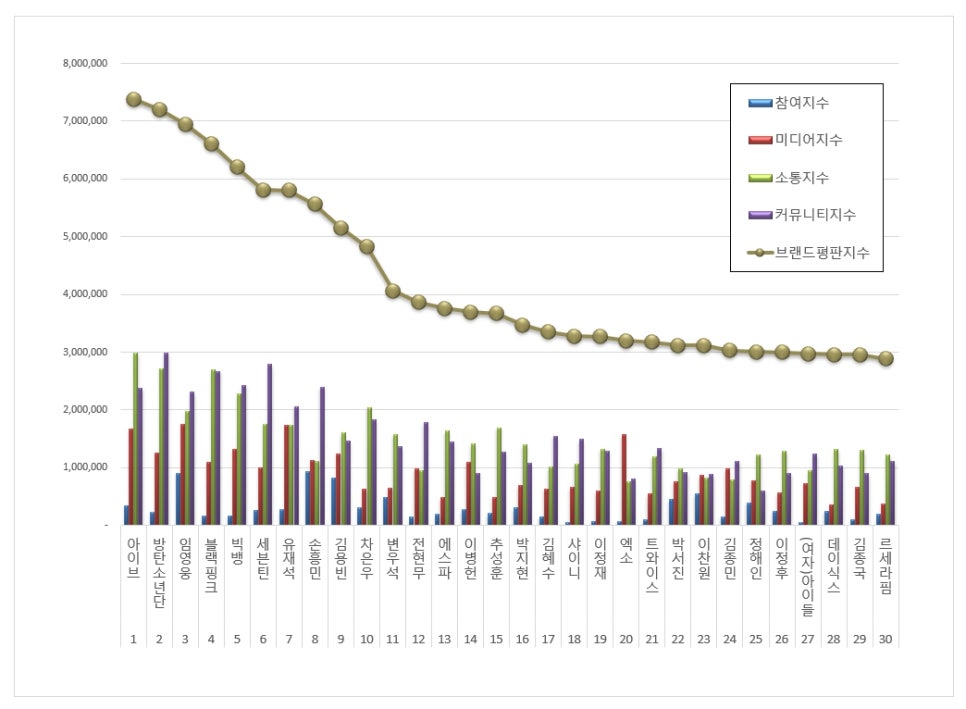
Task: Click the purple 커뮤니티지수 legend swatch
Action: tap(760, 215)
